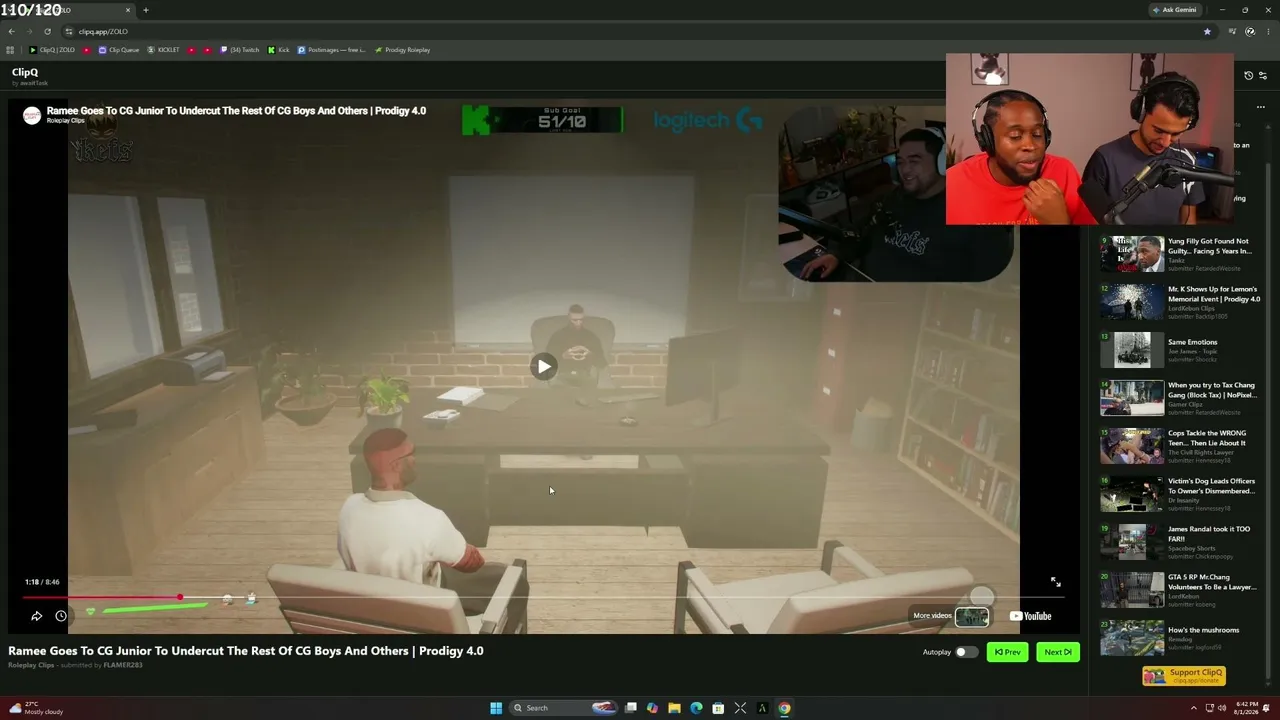Click the Ask Gemini button
Viewport: 1280px width, 720px height.
[1175, 10]
